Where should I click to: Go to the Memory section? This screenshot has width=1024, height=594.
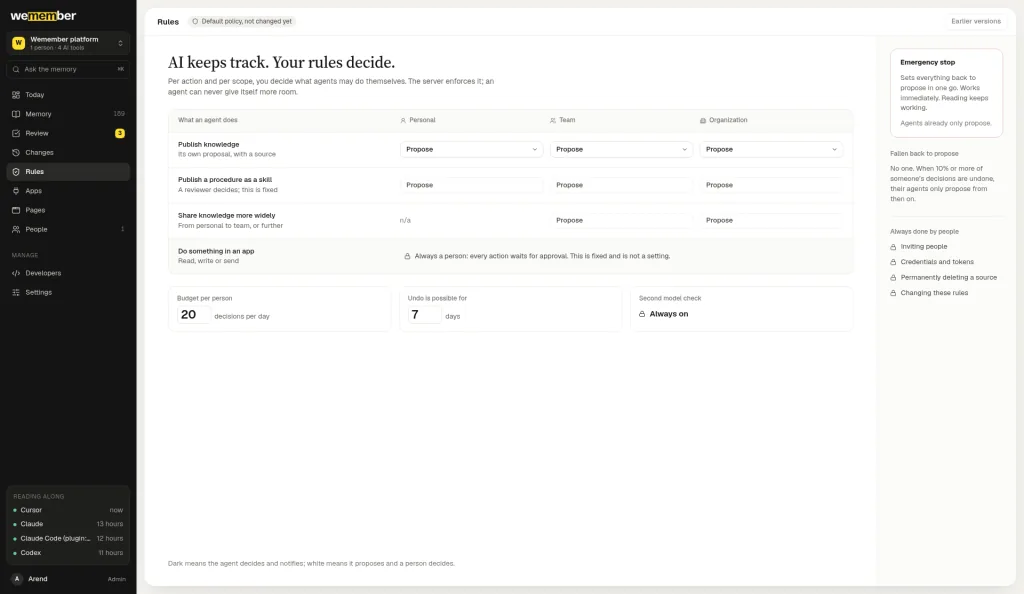(68, 114)
